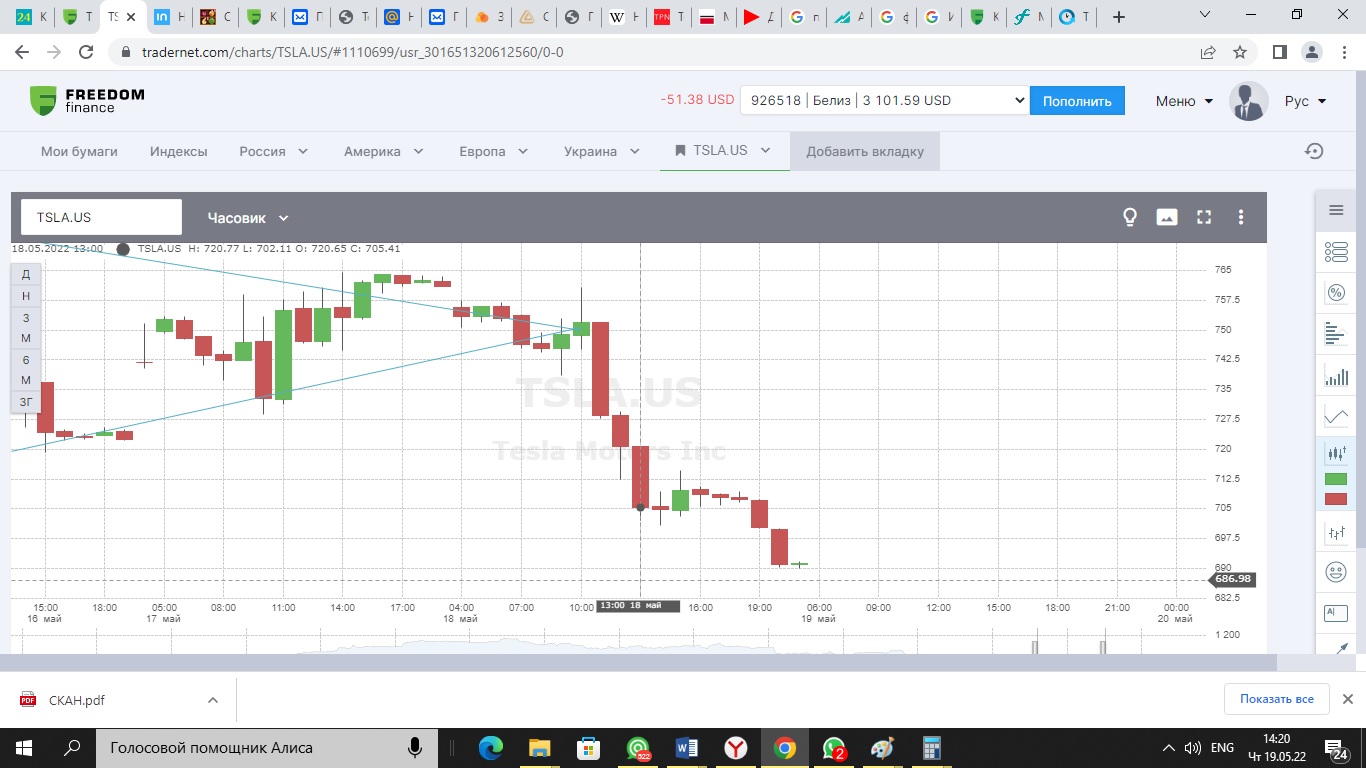
Task: Open the downloaded СКАН.pdf file
Action: click(x=77, y=700)
